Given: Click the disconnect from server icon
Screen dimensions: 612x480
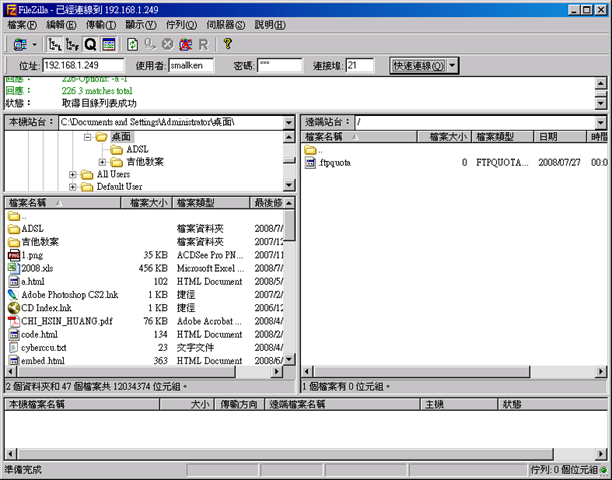Looking at the screenshot, I should (185, 44).
